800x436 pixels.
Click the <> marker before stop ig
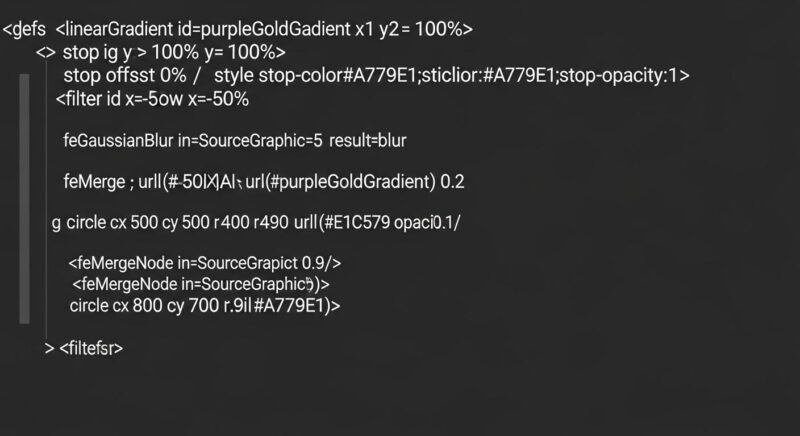coord(45,52)
